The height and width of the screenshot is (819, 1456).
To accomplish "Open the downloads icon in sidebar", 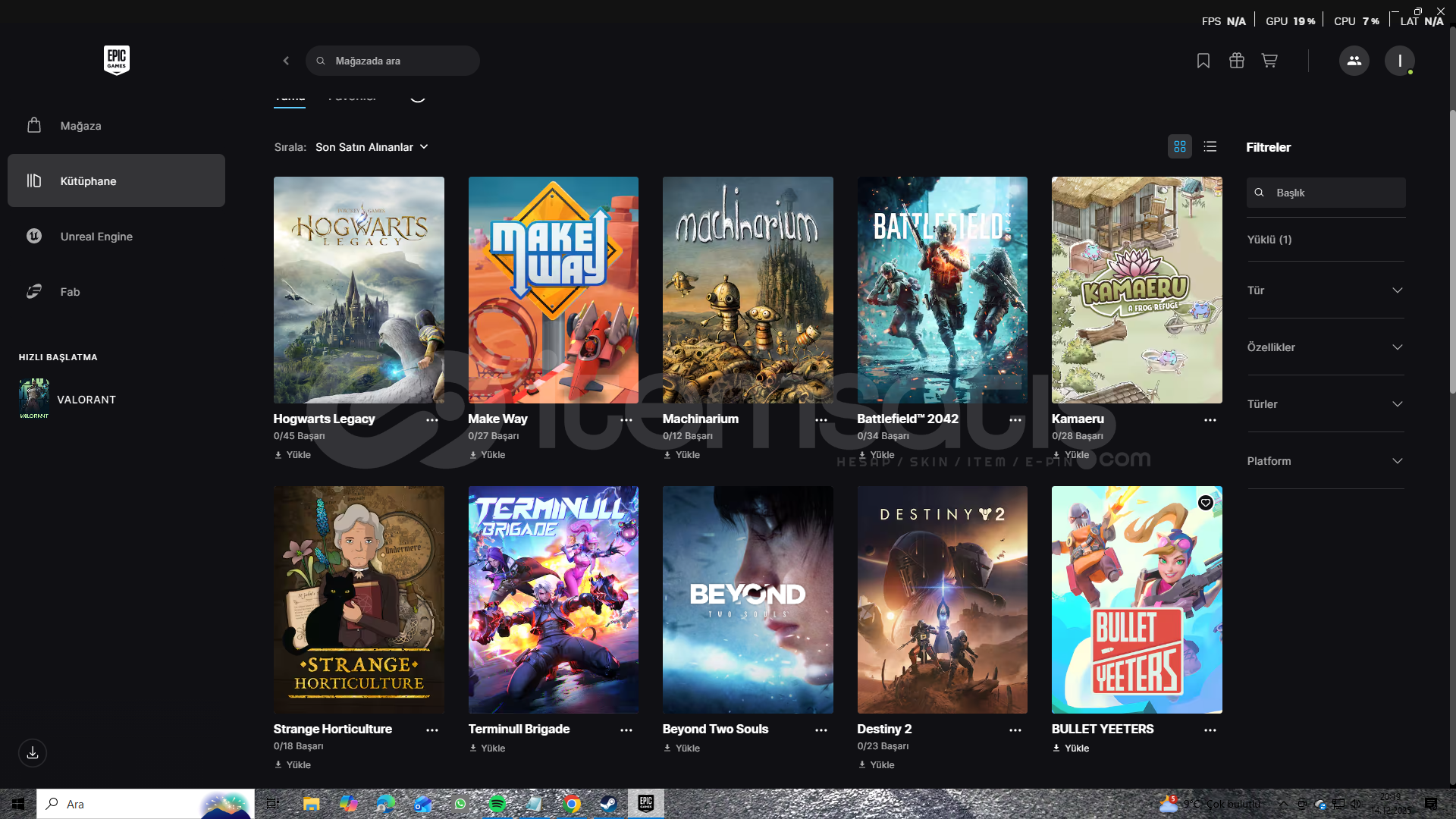I will tap(33, 753).
